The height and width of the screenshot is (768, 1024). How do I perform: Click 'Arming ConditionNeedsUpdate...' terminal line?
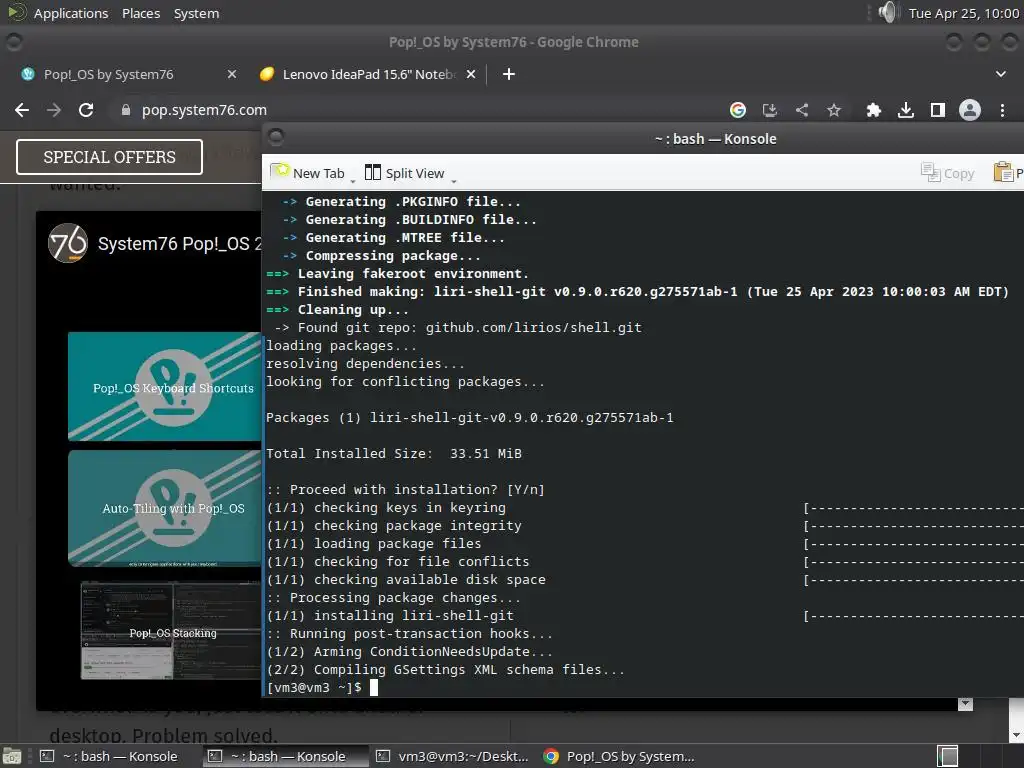click(409, 652)
